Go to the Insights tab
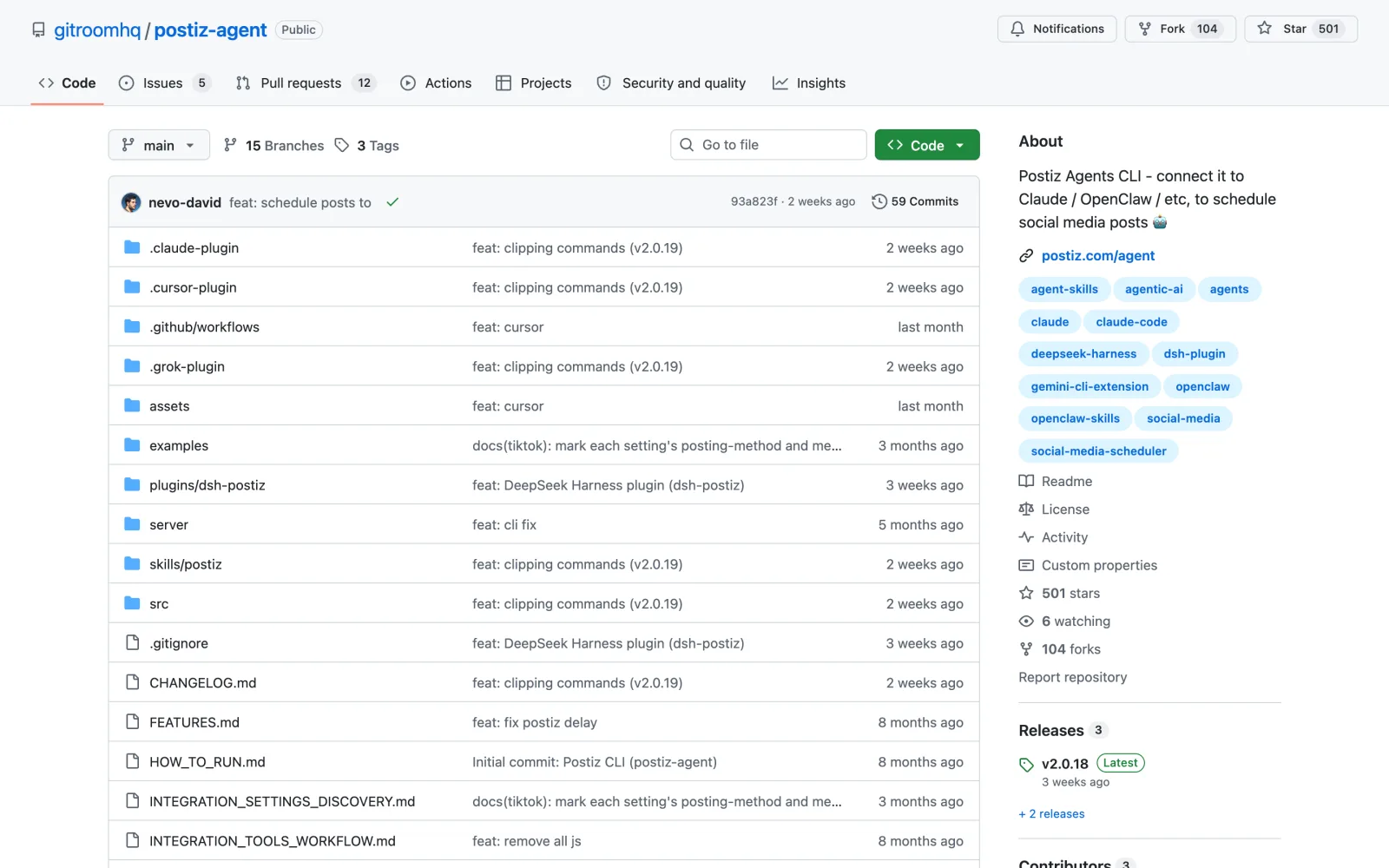Viewport: 1389px width, 868px height. [x=809, y=83]
